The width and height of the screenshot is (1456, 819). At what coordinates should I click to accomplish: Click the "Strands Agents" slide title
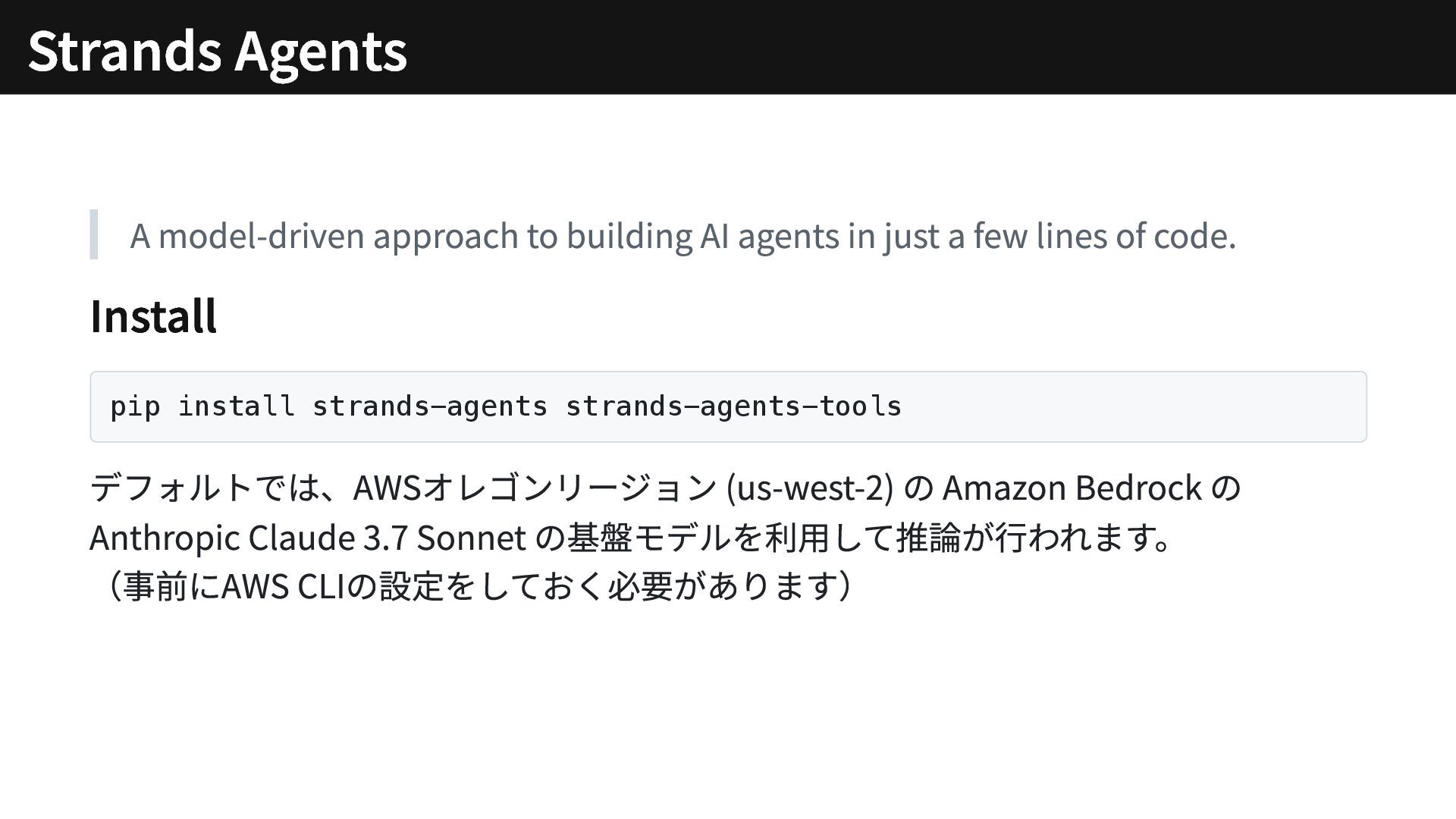(217, 50)
